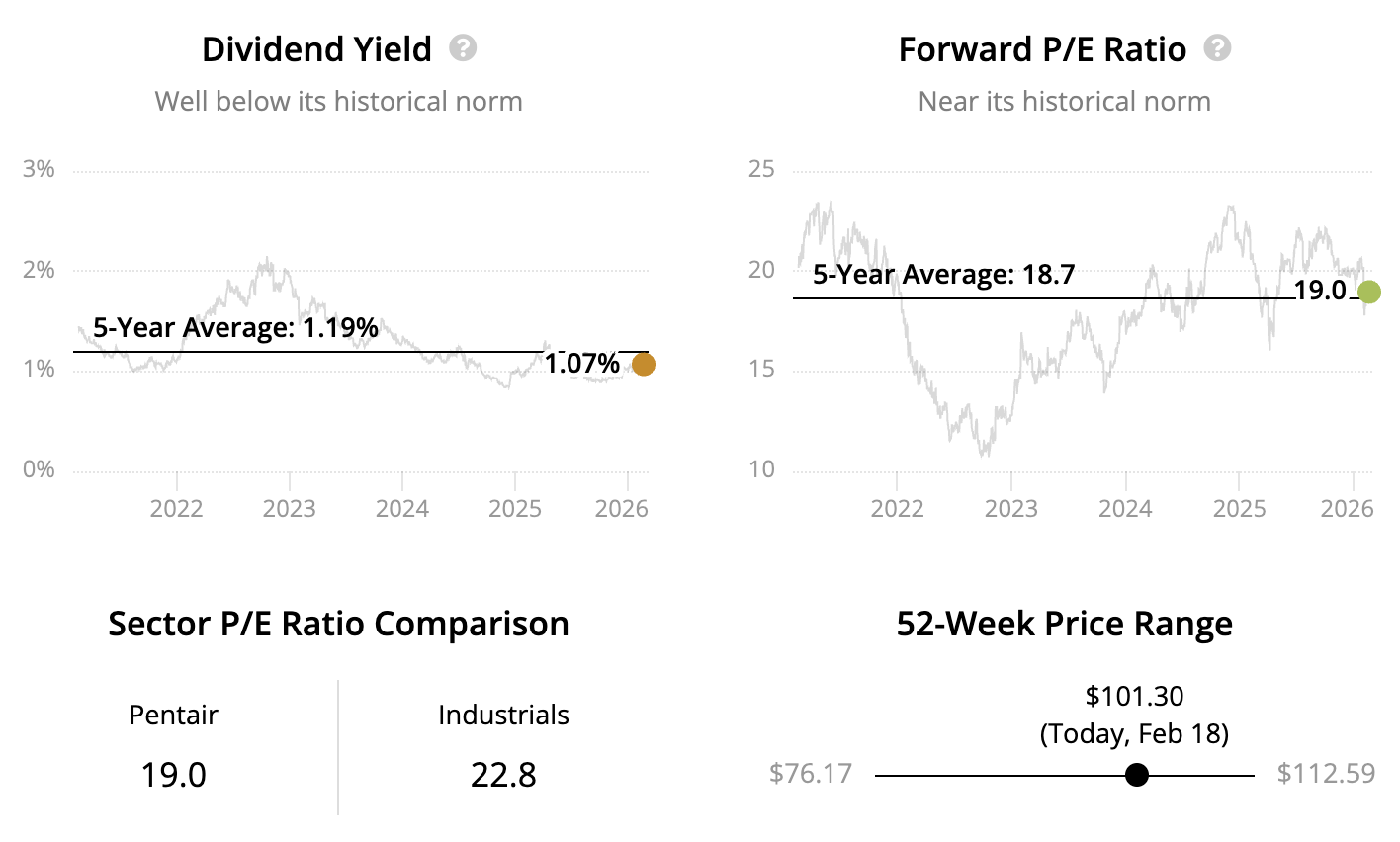Click the Industrials sector value 22.8

[503, 774]
